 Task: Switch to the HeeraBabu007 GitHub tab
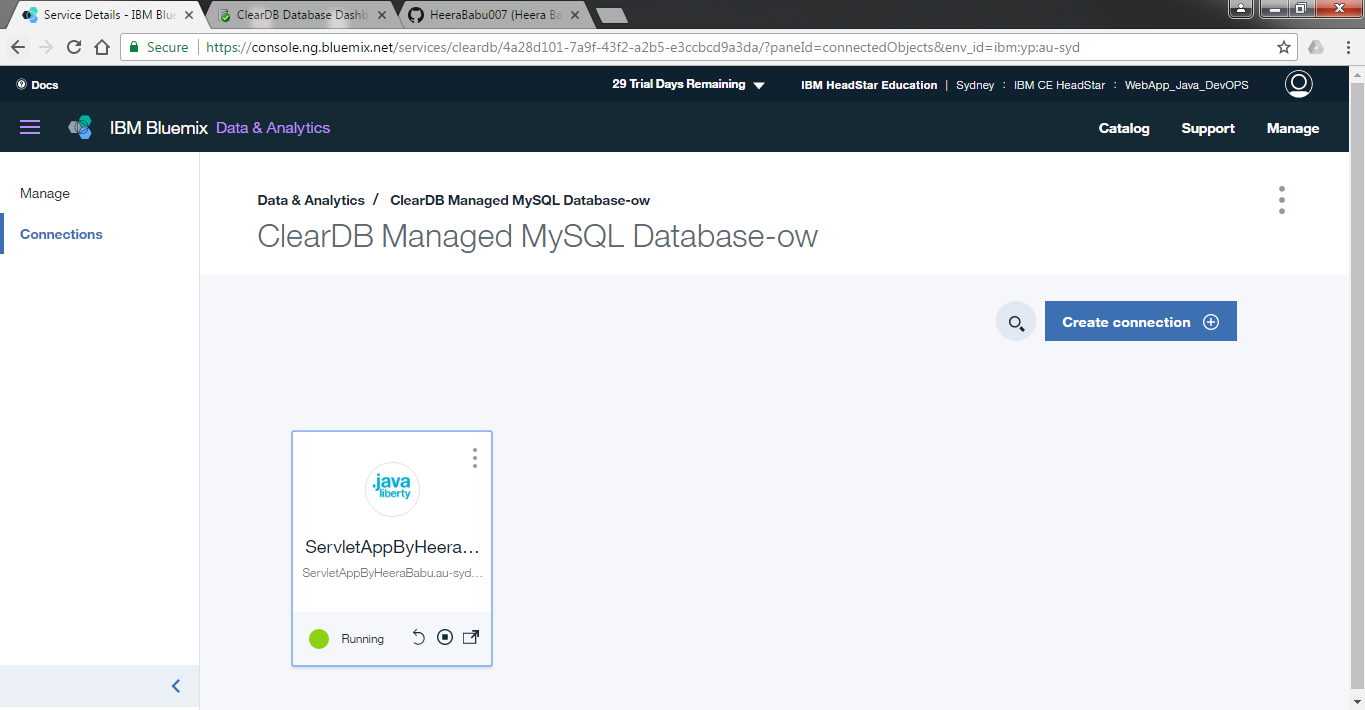click(x=493, y=16)
